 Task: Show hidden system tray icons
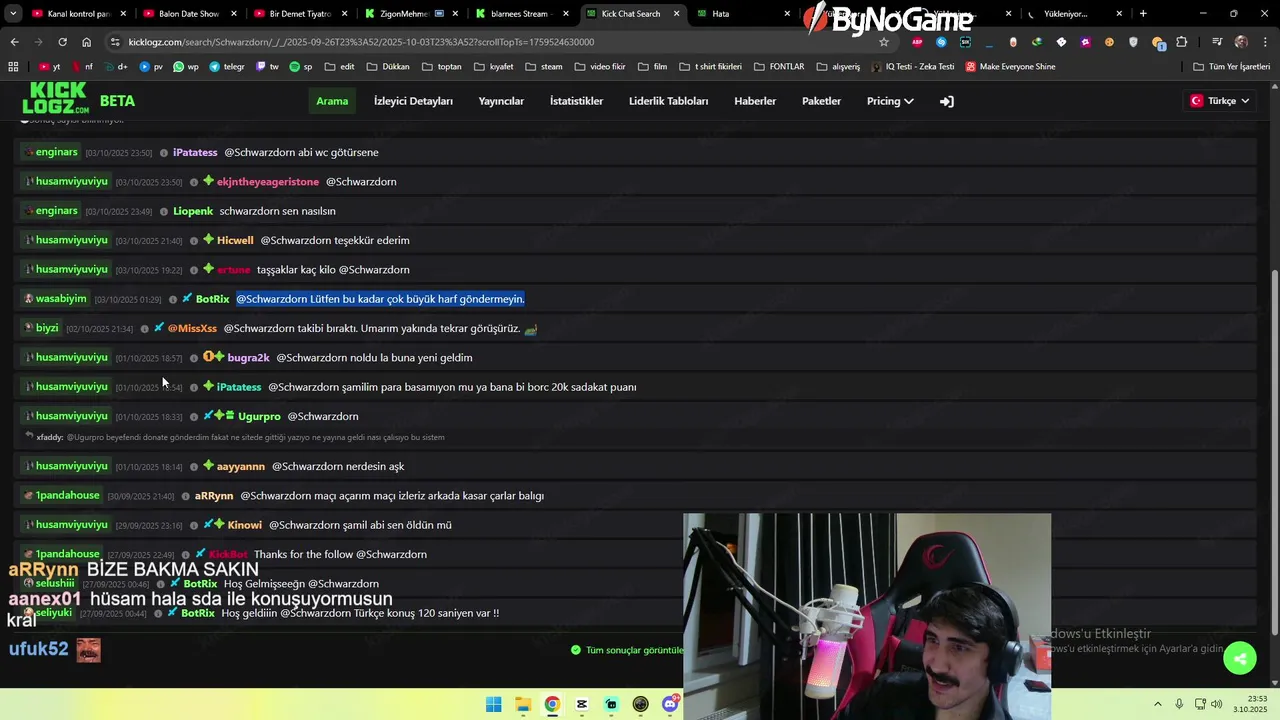(x=1158, y=704)
